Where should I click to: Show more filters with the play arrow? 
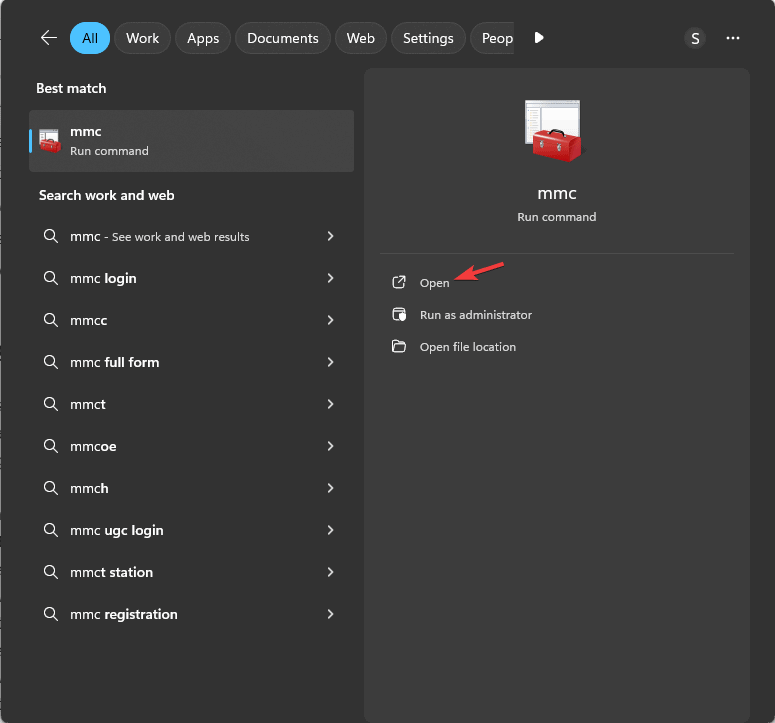pos(539,38)
